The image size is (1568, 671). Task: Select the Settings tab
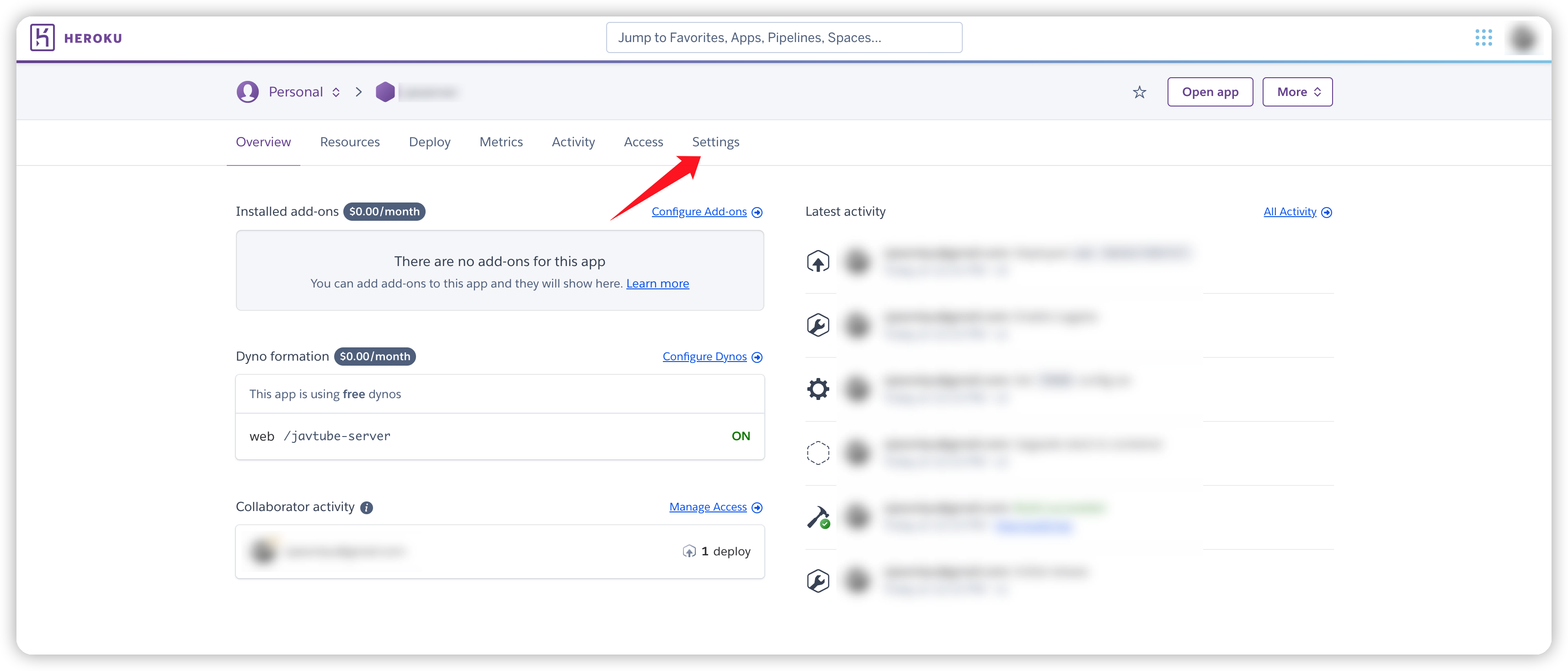715,141
